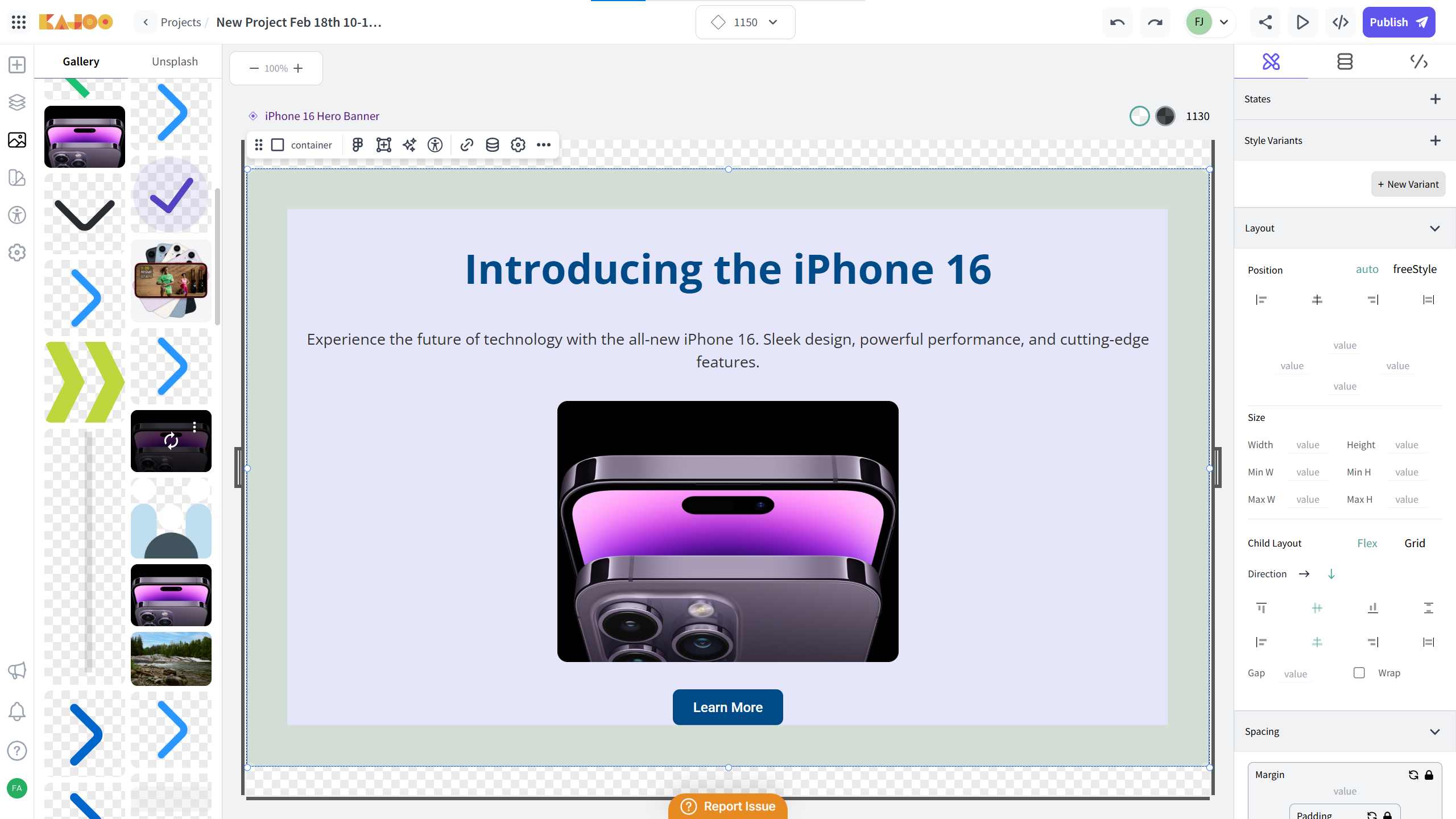Click the + New Variant button
Image resolution: width=1456 pixels, height=819 pixels.
(x=1408, y=184)
